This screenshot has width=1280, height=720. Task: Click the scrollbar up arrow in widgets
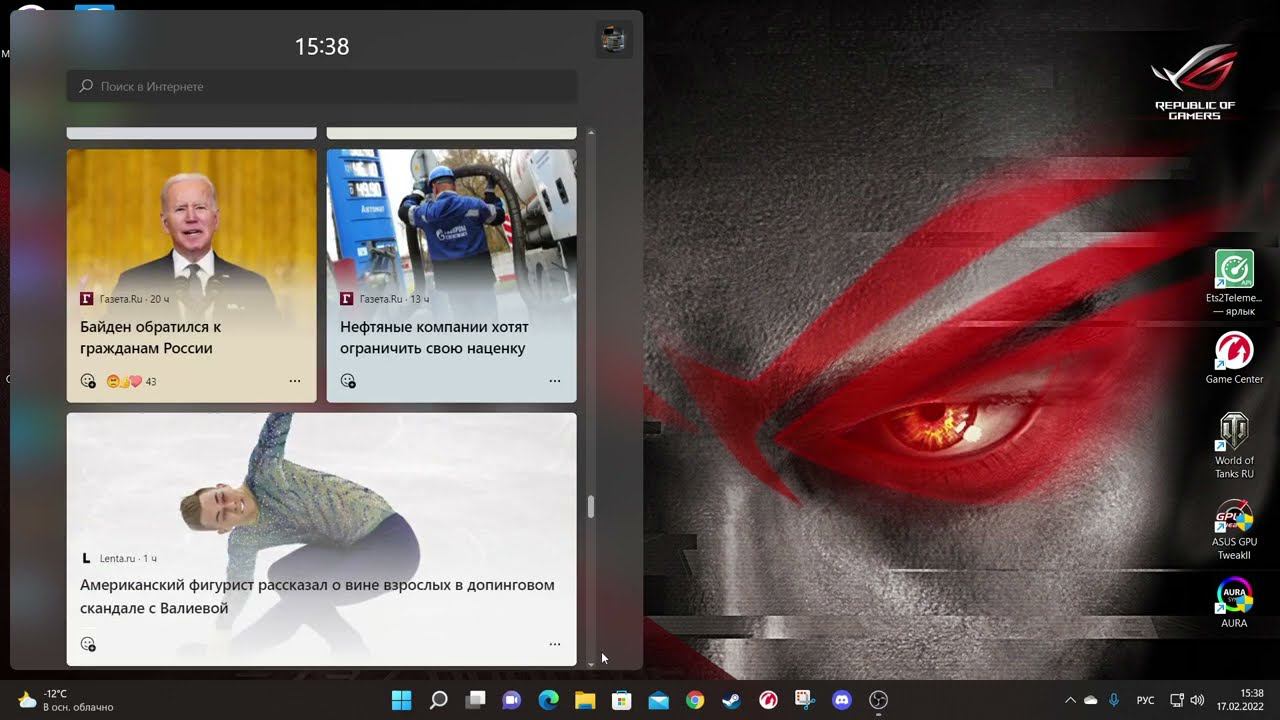click(x=591, y=133)
